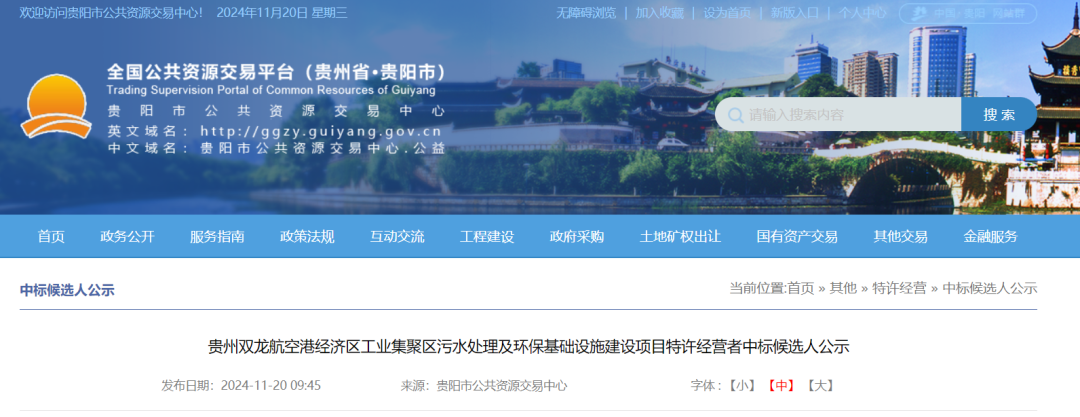Click the Chinese domain 贵阳市公共资源交易中心.公益 text

322,148
